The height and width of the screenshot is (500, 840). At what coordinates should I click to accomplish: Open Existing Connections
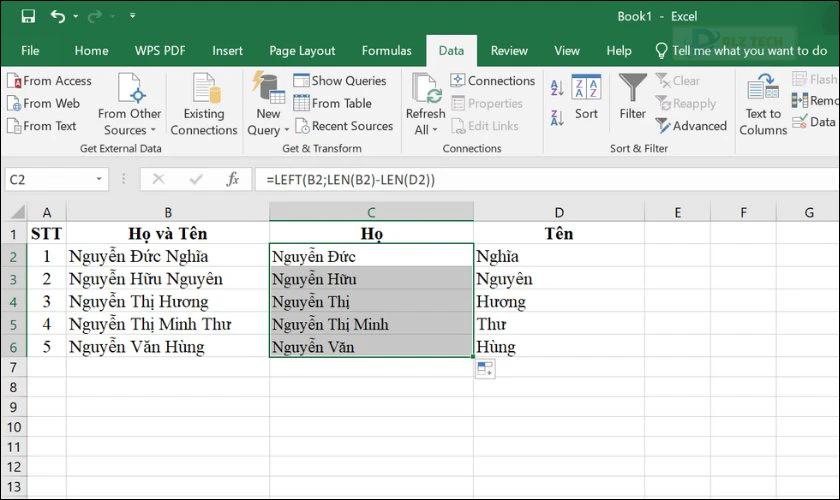tap(204, 105)
